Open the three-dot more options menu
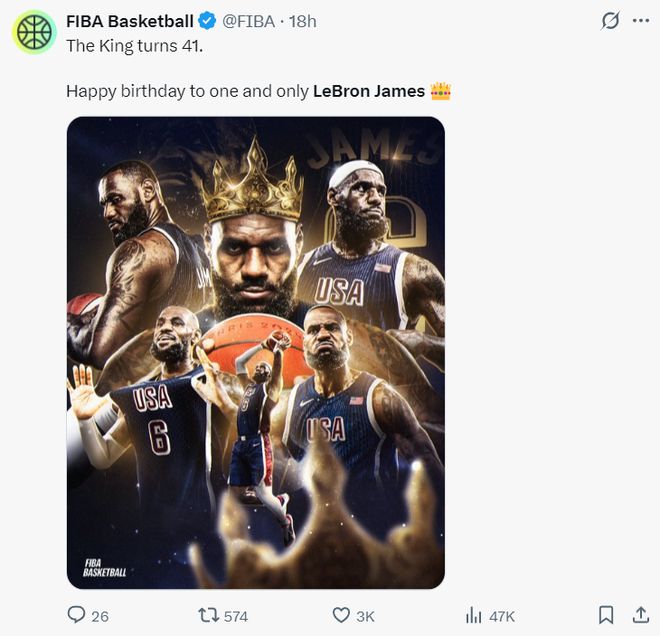 pyautogui.click(x=641, y=20)
